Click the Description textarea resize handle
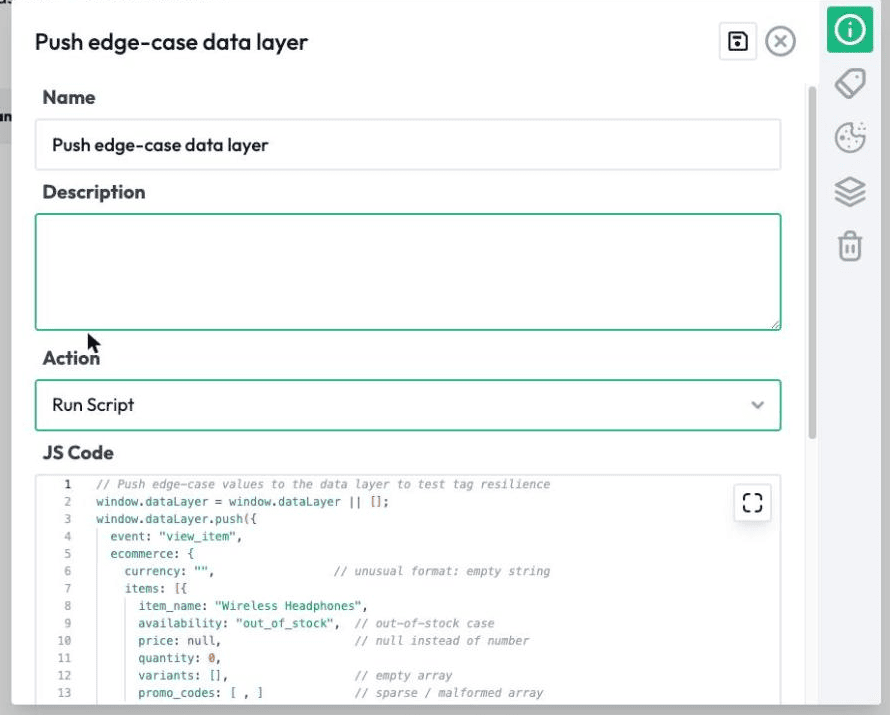The height and width of the screenshot is (715, 890). [775, 324]
